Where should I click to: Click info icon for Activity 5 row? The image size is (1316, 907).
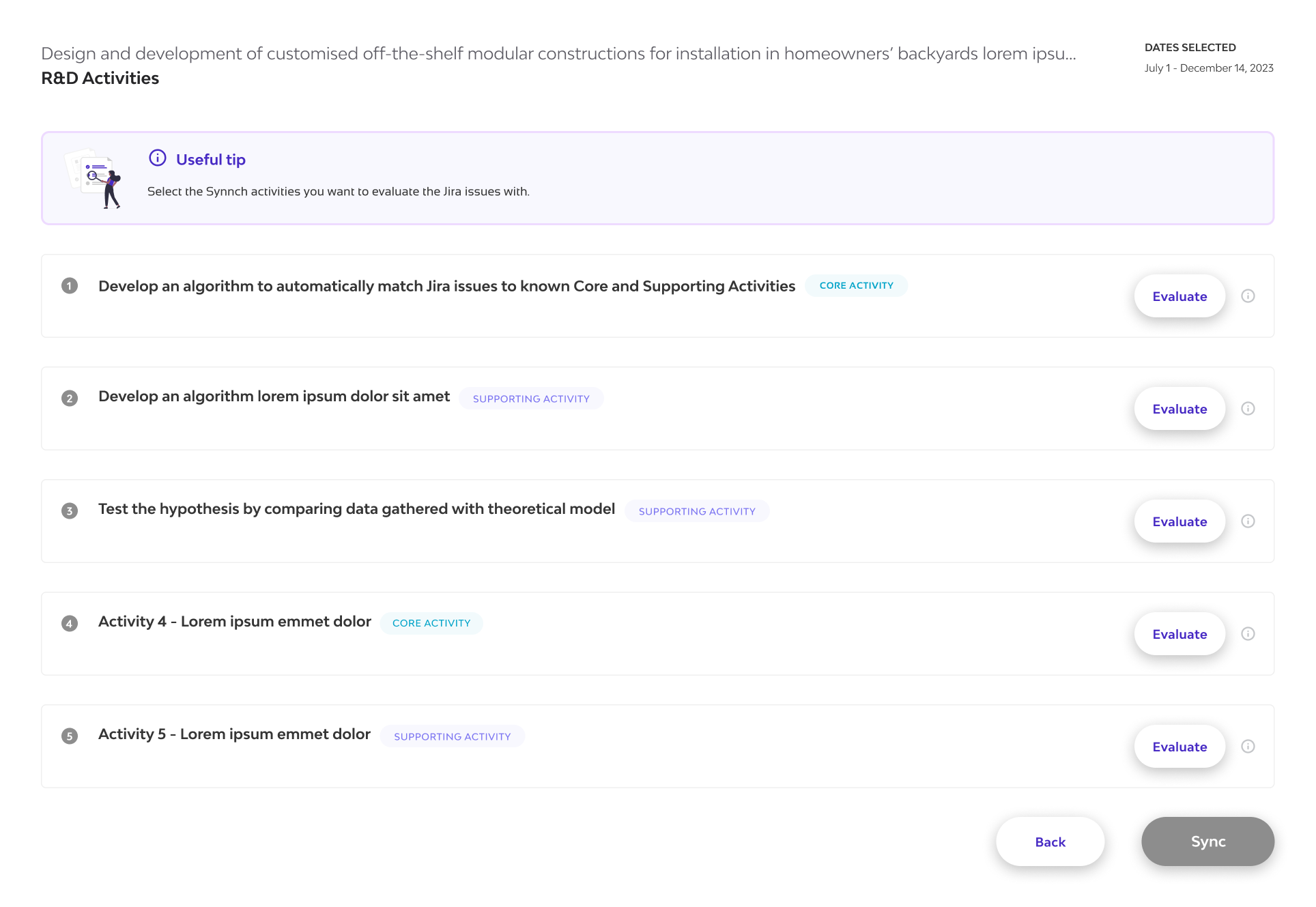point(1248,747)
